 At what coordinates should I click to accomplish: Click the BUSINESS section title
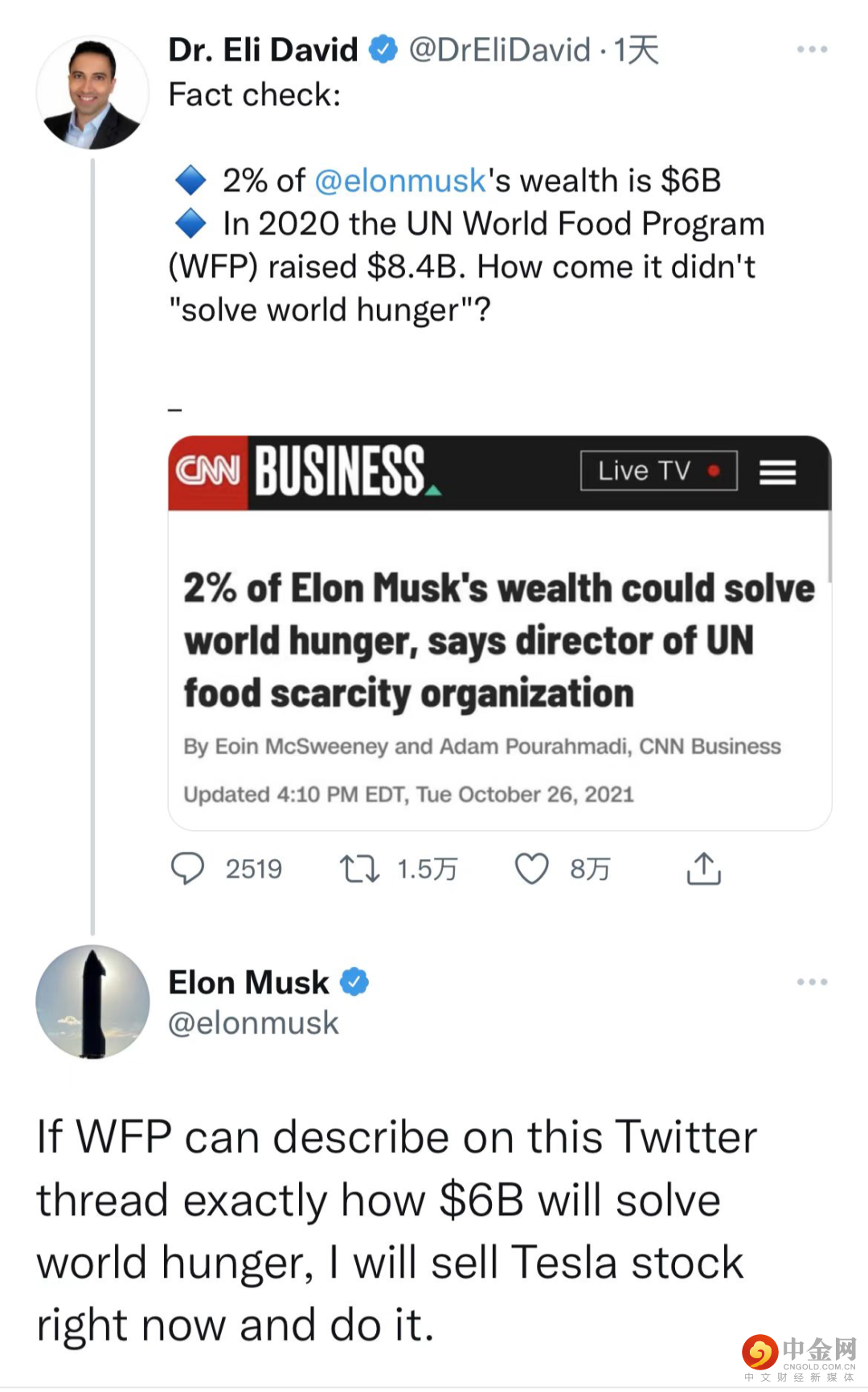(341, 472)
